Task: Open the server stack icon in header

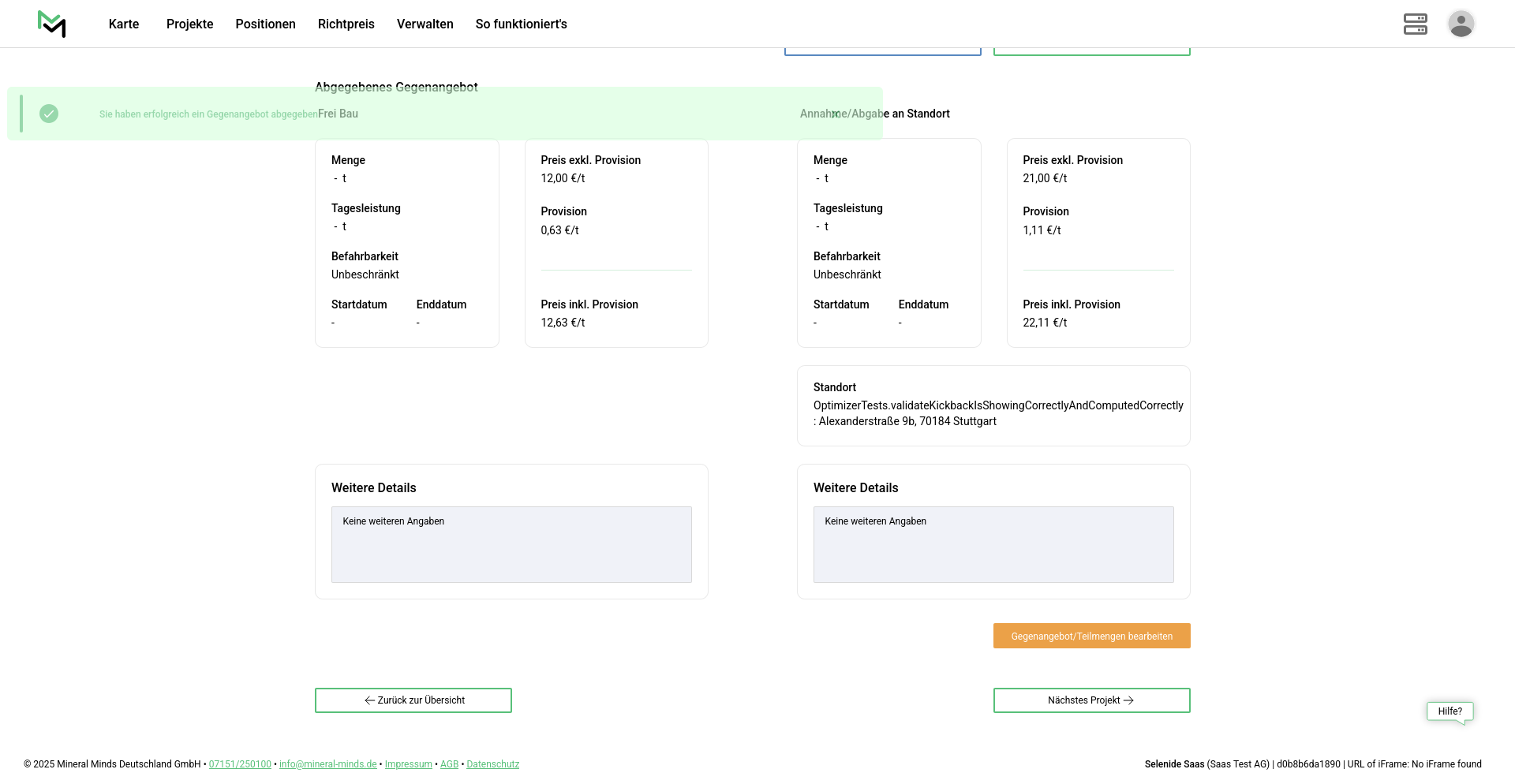Action: 1415,24
